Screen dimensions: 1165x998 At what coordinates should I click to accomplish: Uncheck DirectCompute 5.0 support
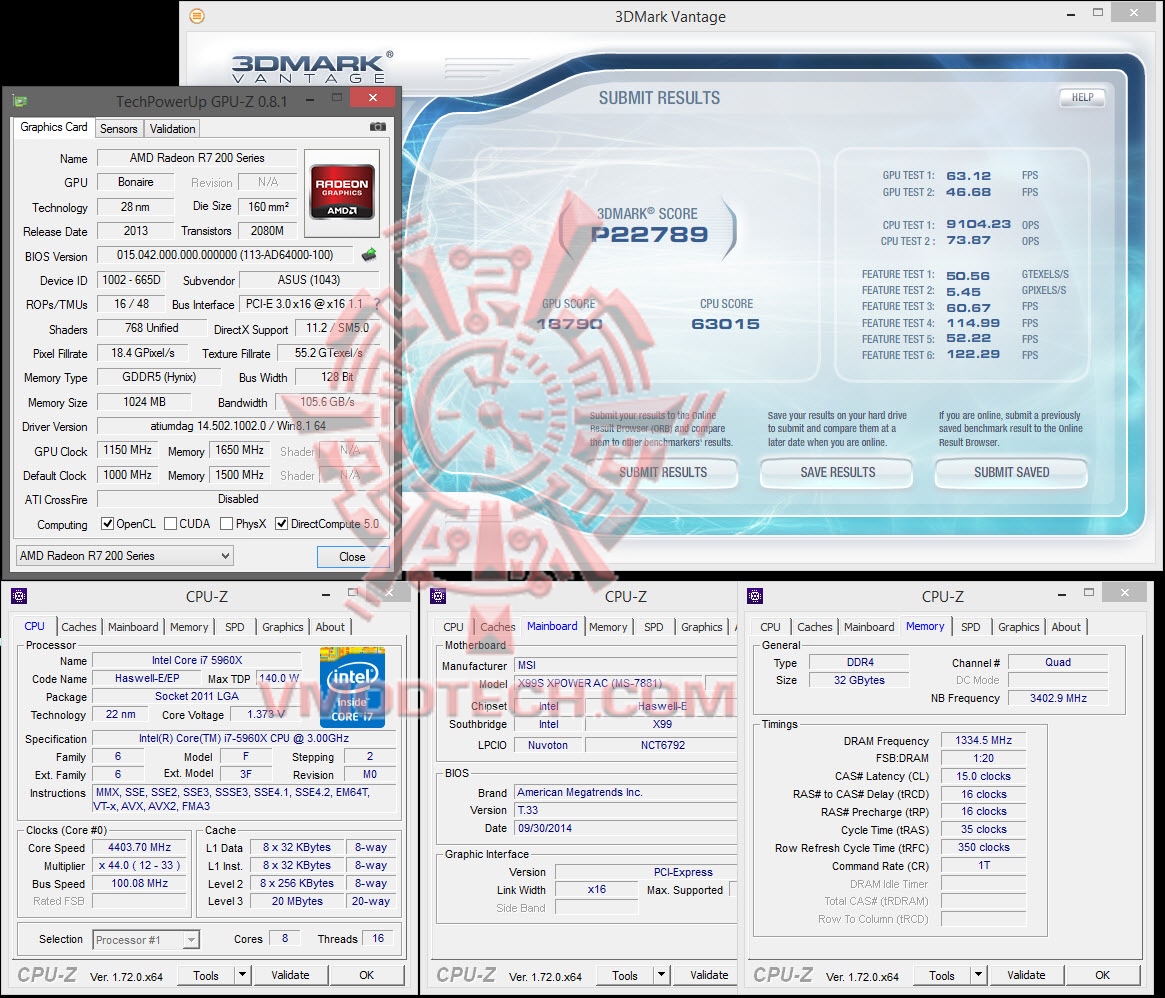[282, 523]
